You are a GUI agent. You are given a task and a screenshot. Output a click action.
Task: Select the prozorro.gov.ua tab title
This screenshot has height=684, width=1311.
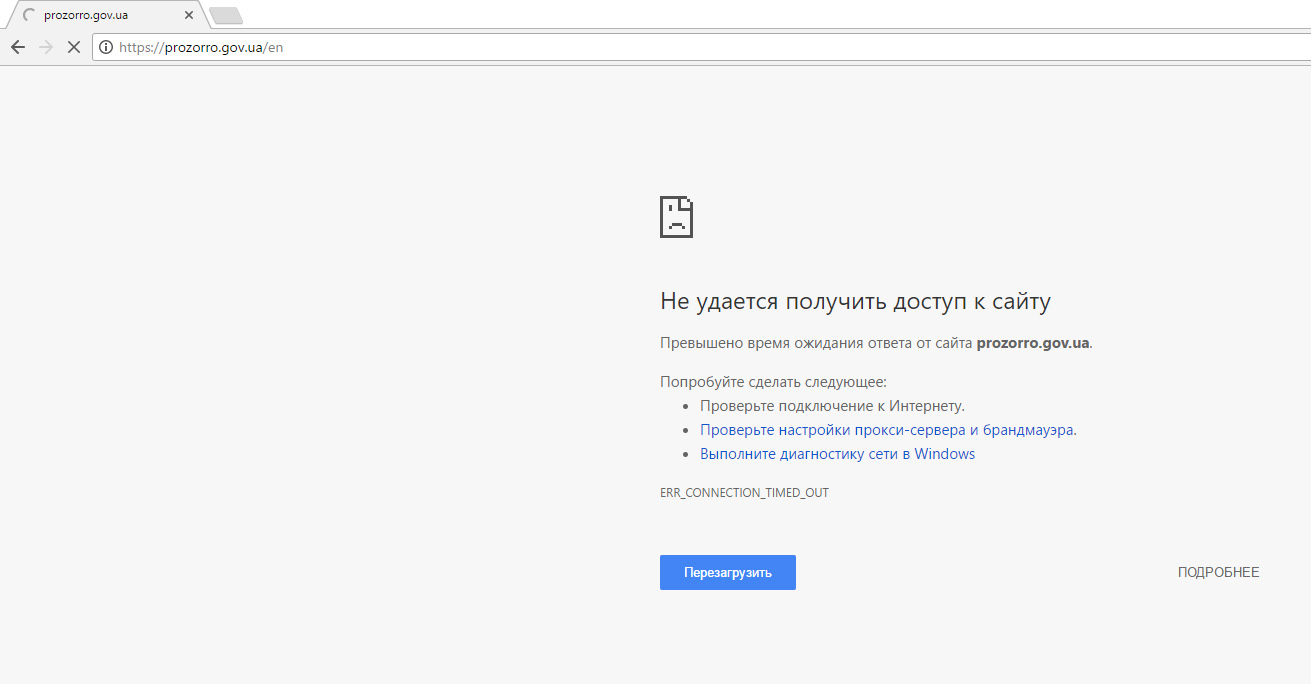click(86, 16)
